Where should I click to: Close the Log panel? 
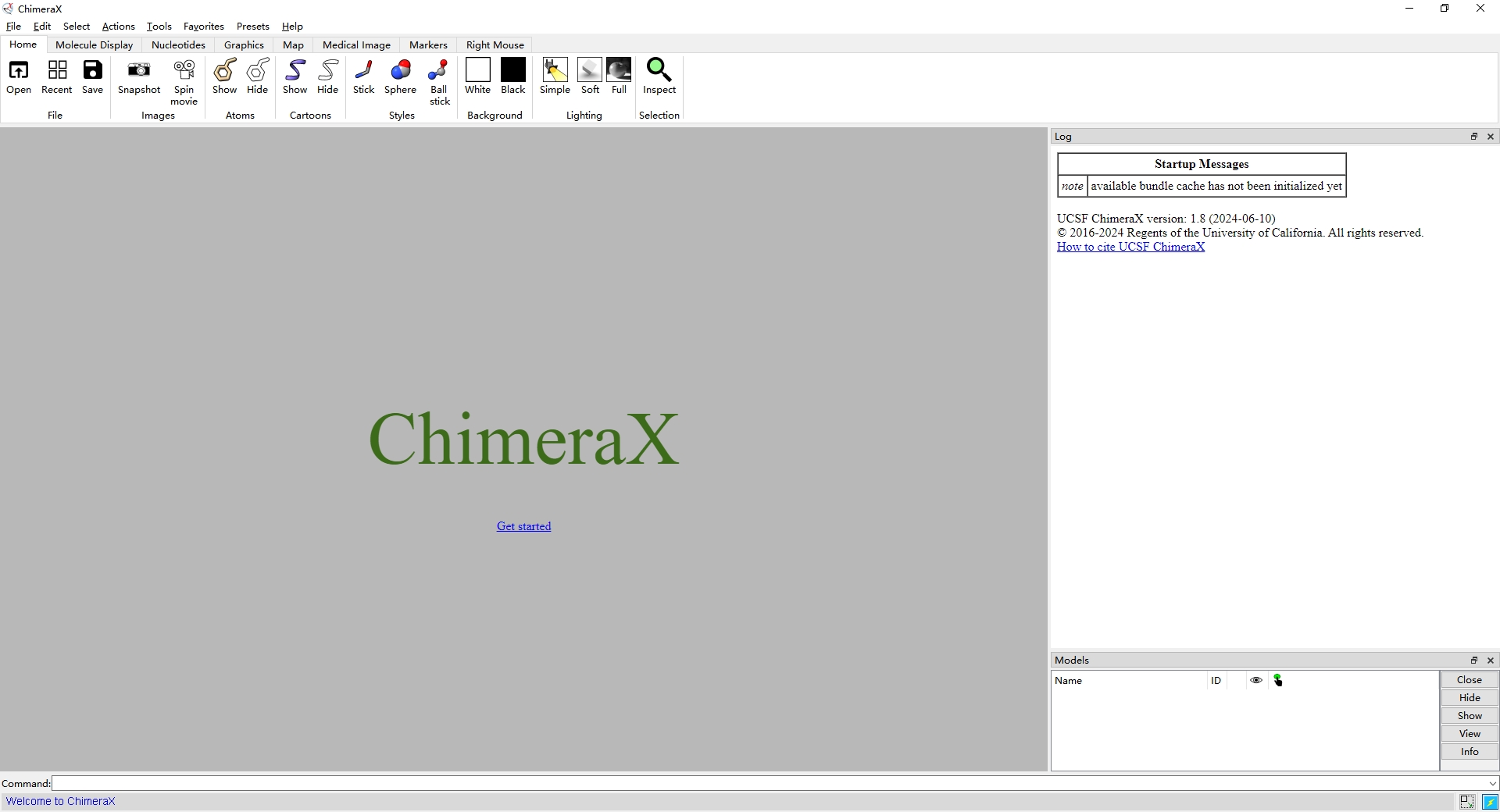click(1491, 137)
